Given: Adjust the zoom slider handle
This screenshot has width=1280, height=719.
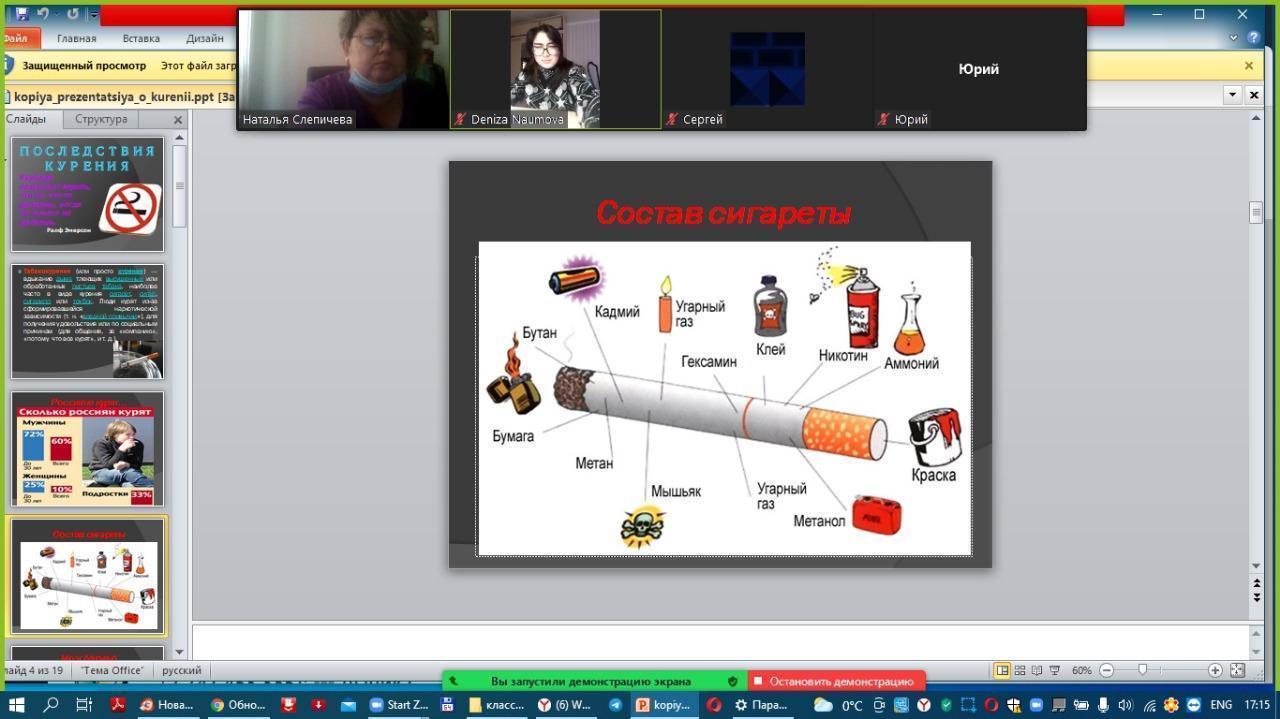Looking at the screenshot, I should coord(1142,670).
